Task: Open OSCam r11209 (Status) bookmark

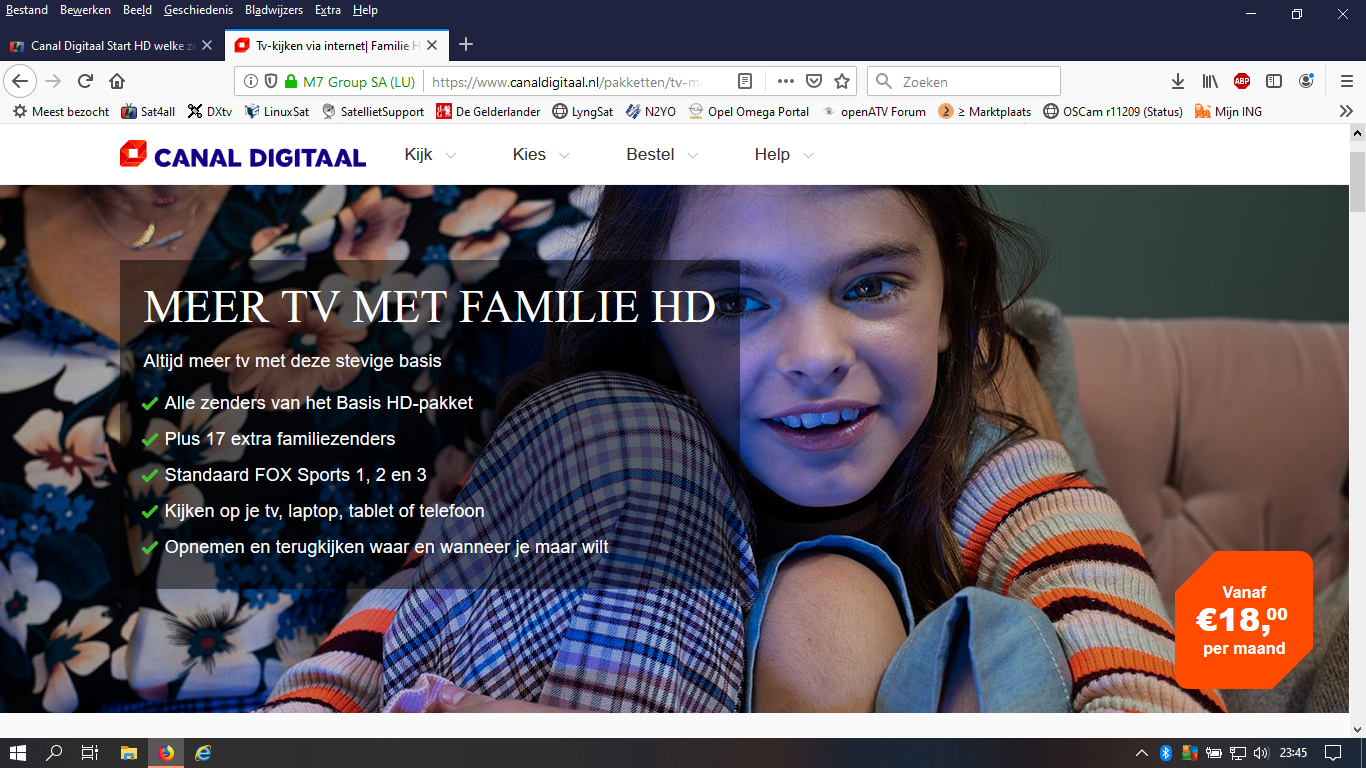Action: coord(1113,111)
